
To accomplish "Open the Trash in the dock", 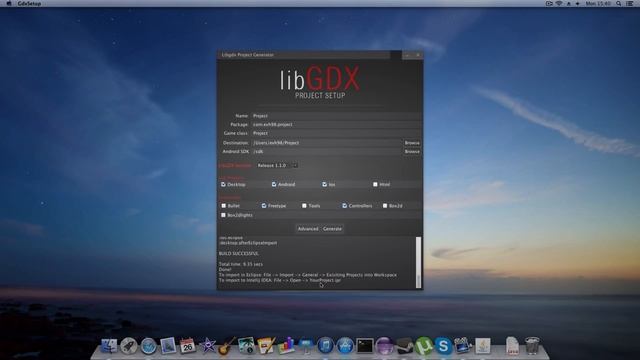I will [532, 345].
